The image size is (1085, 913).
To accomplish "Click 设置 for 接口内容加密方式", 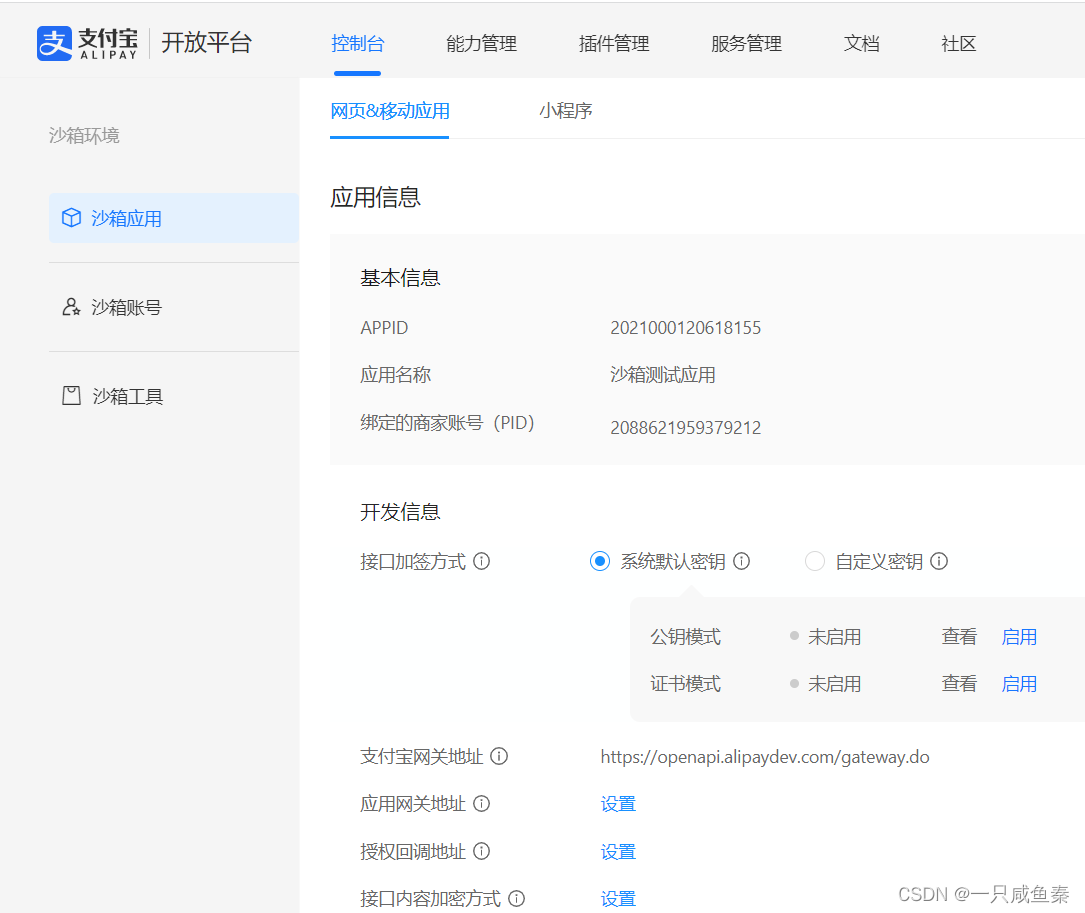I will tap(618, 898).
